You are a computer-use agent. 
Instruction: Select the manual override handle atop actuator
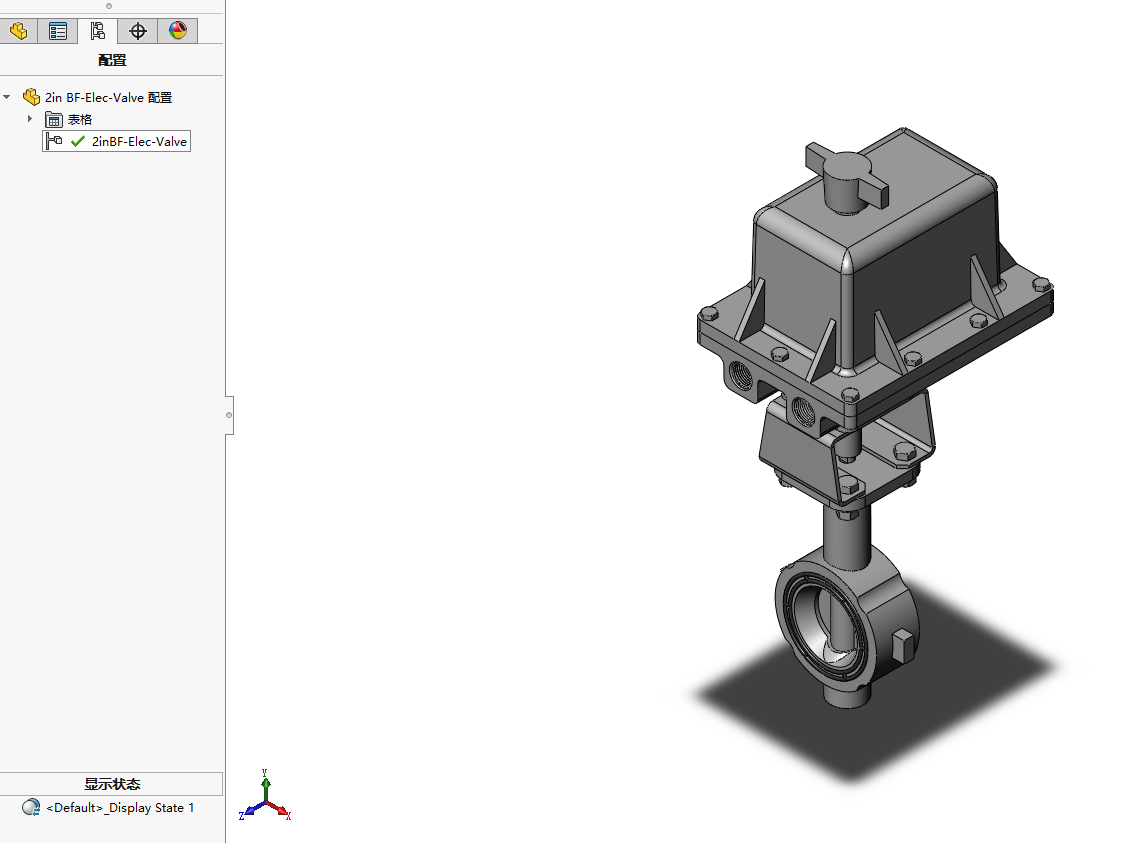point(847,177)
